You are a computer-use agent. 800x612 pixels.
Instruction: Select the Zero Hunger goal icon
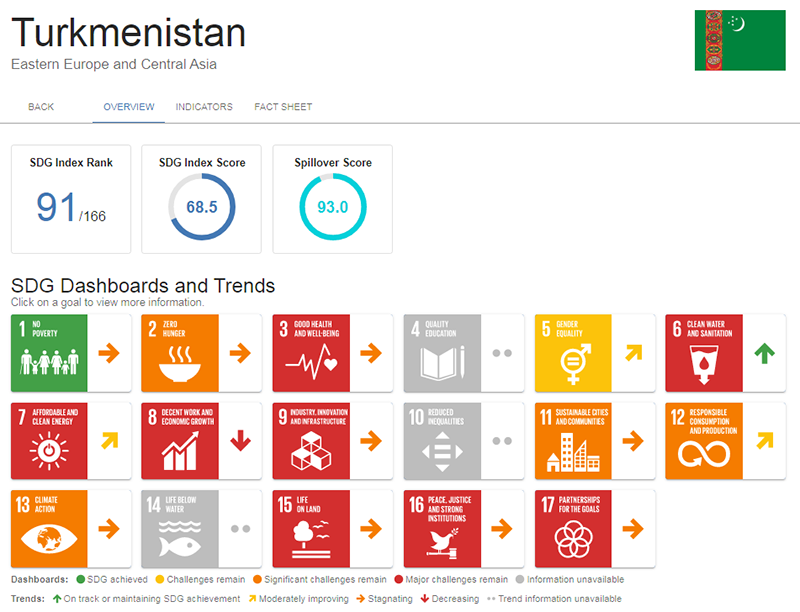click(180, 353)
